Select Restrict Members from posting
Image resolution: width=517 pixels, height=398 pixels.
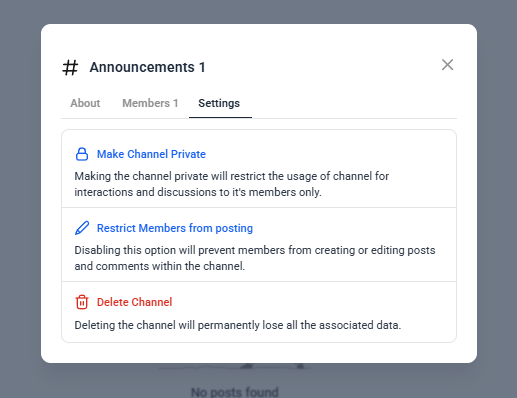pos(175,228)
